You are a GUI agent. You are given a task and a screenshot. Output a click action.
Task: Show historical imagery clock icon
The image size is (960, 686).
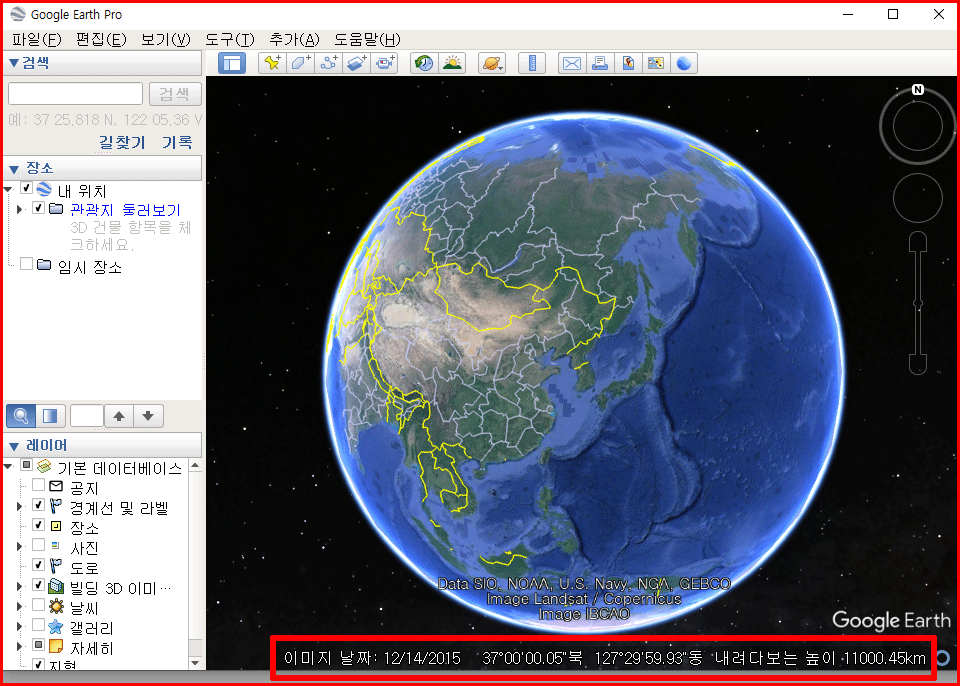tap(424, 63)
